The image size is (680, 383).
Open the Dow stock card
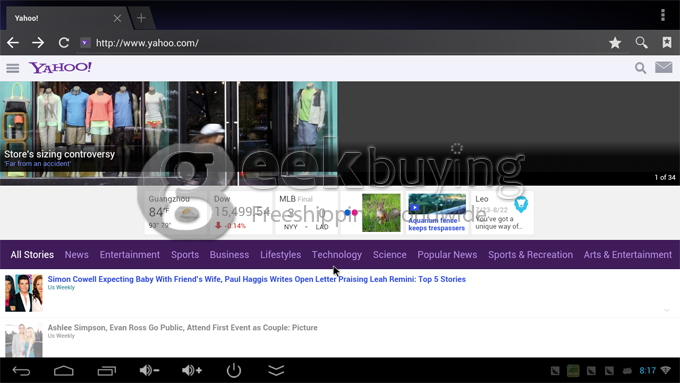point(241,213)
